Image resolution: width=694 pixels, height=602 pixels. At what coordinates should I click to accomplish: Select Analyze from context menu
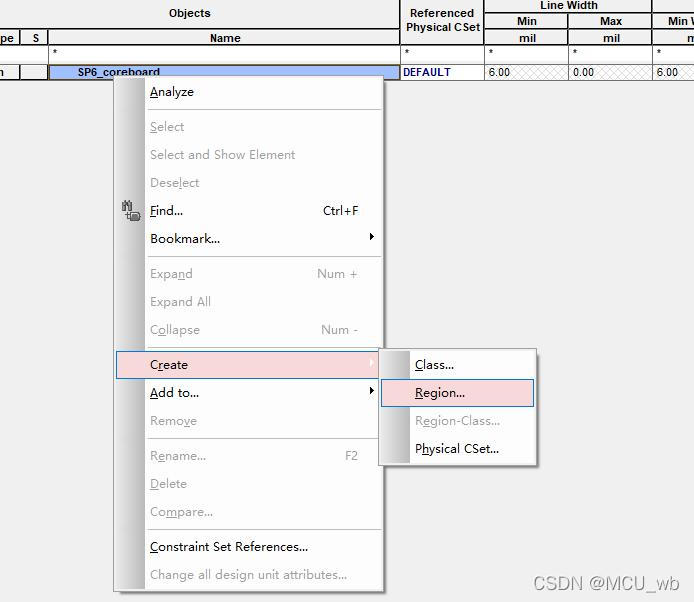click(171, 92)
